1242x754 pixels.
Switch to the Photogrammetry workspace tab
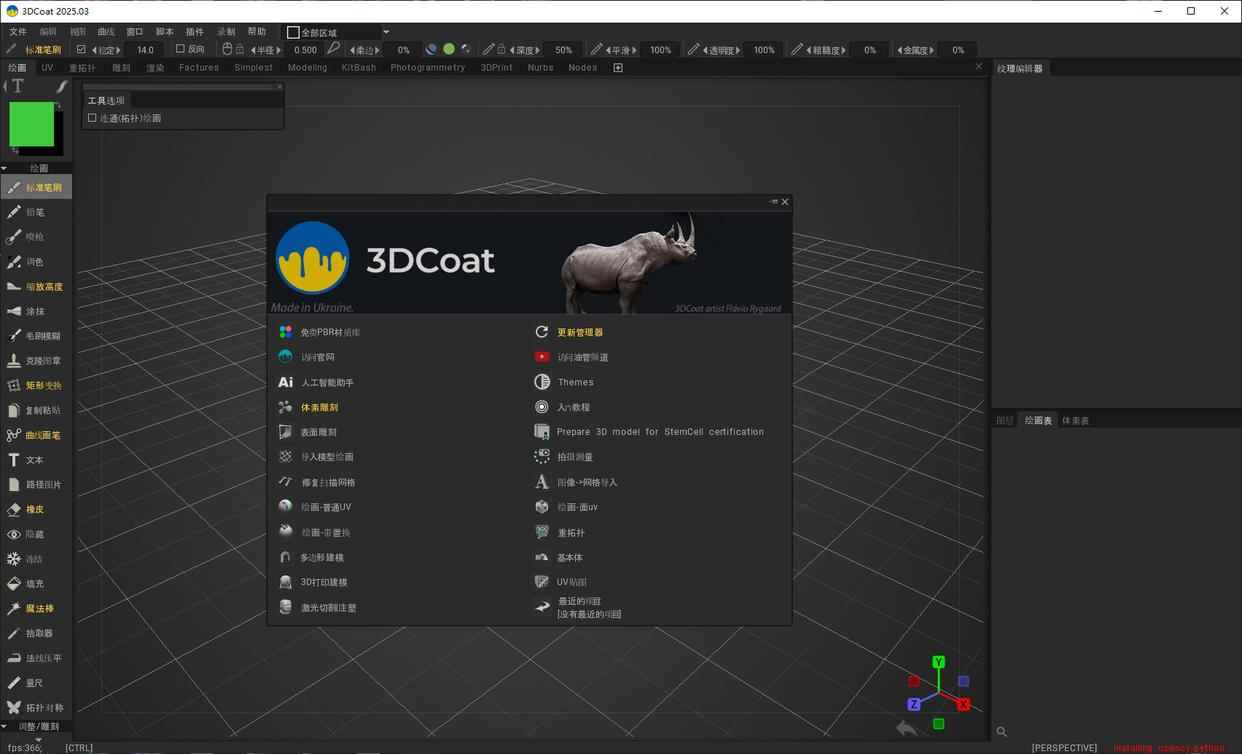pyautogui.click(x=428, y=68)
